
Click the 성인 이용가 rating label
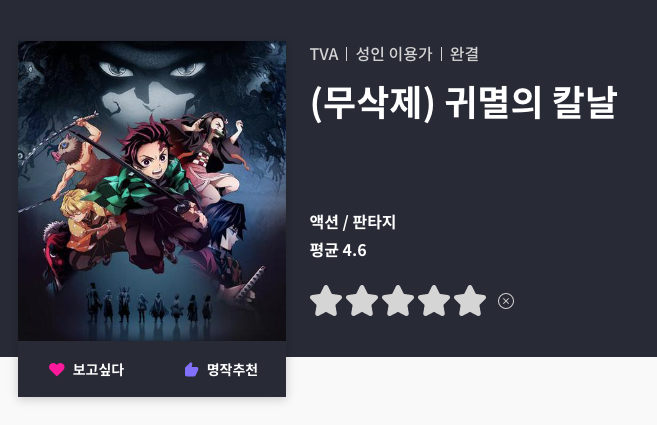(x=394, y=54)
